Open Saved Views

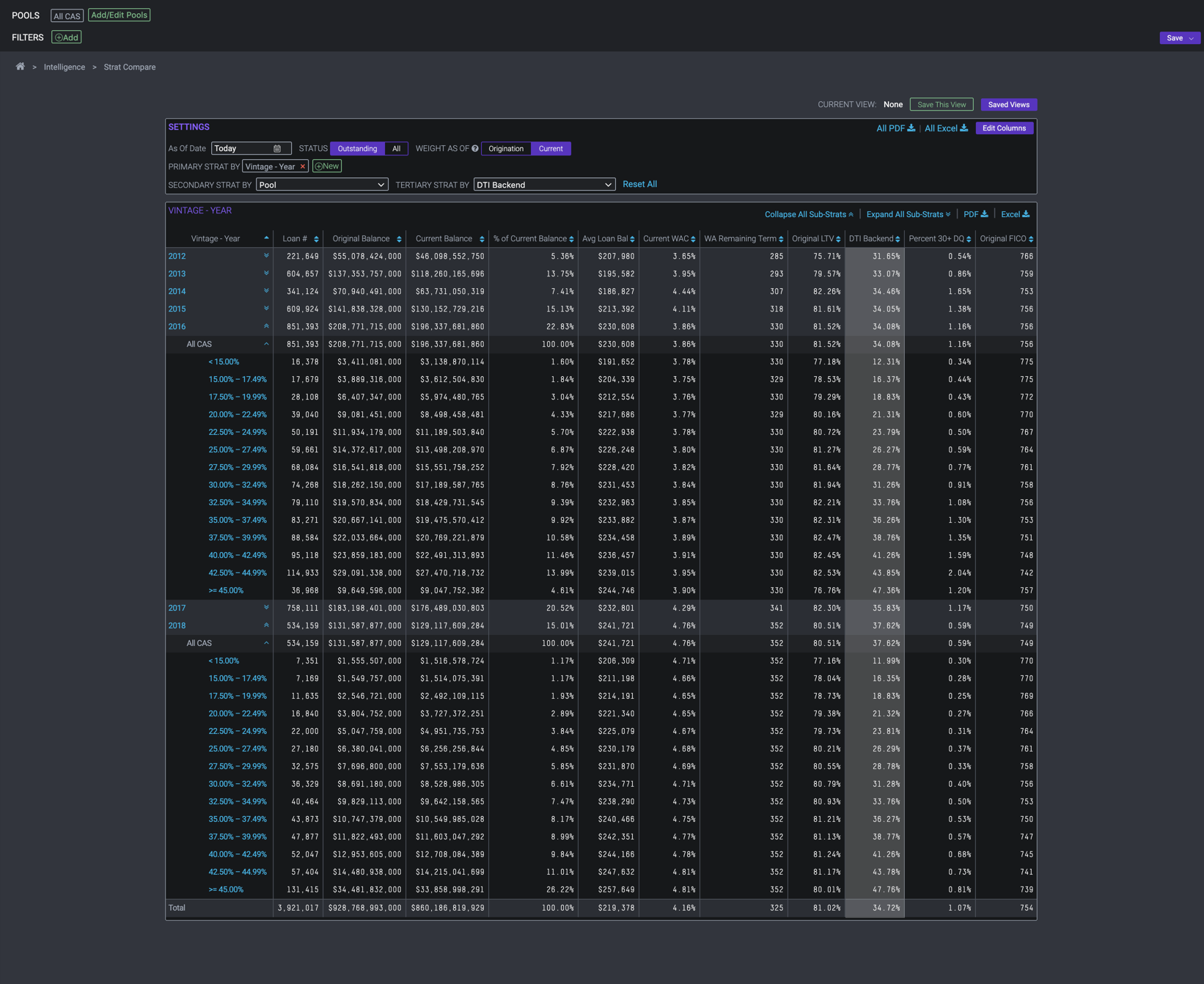tap(1008, 105)
